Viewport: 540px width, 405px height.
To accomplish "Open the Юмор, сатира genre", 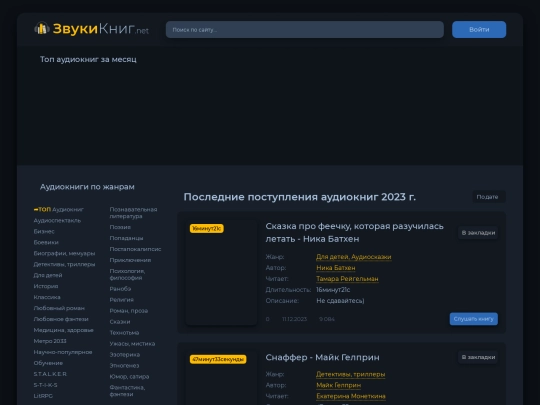I will [x=129, y=377].
